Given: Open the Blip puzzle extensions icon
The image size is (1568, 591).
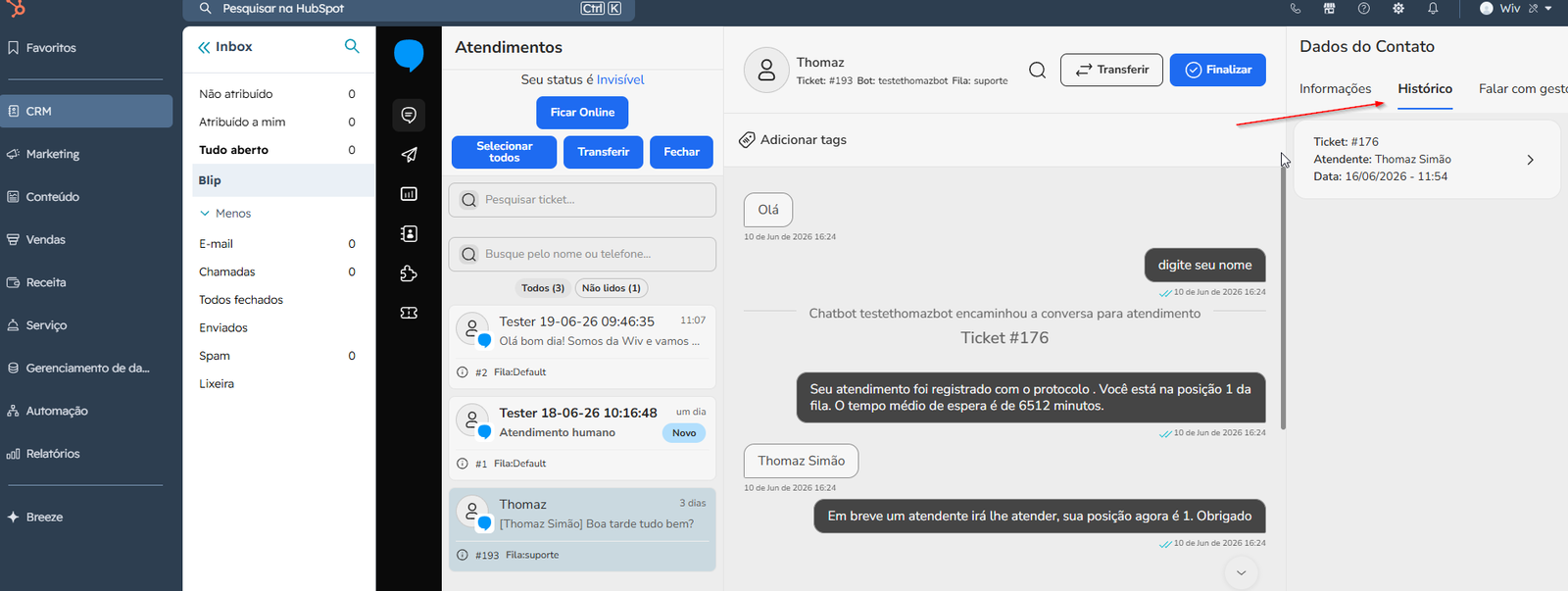Looking at the screenshot, I should [409, 273].
